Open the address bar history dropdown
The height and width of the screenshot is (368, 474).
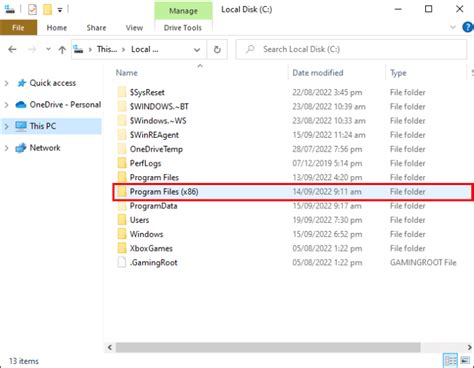pos(197,50)
